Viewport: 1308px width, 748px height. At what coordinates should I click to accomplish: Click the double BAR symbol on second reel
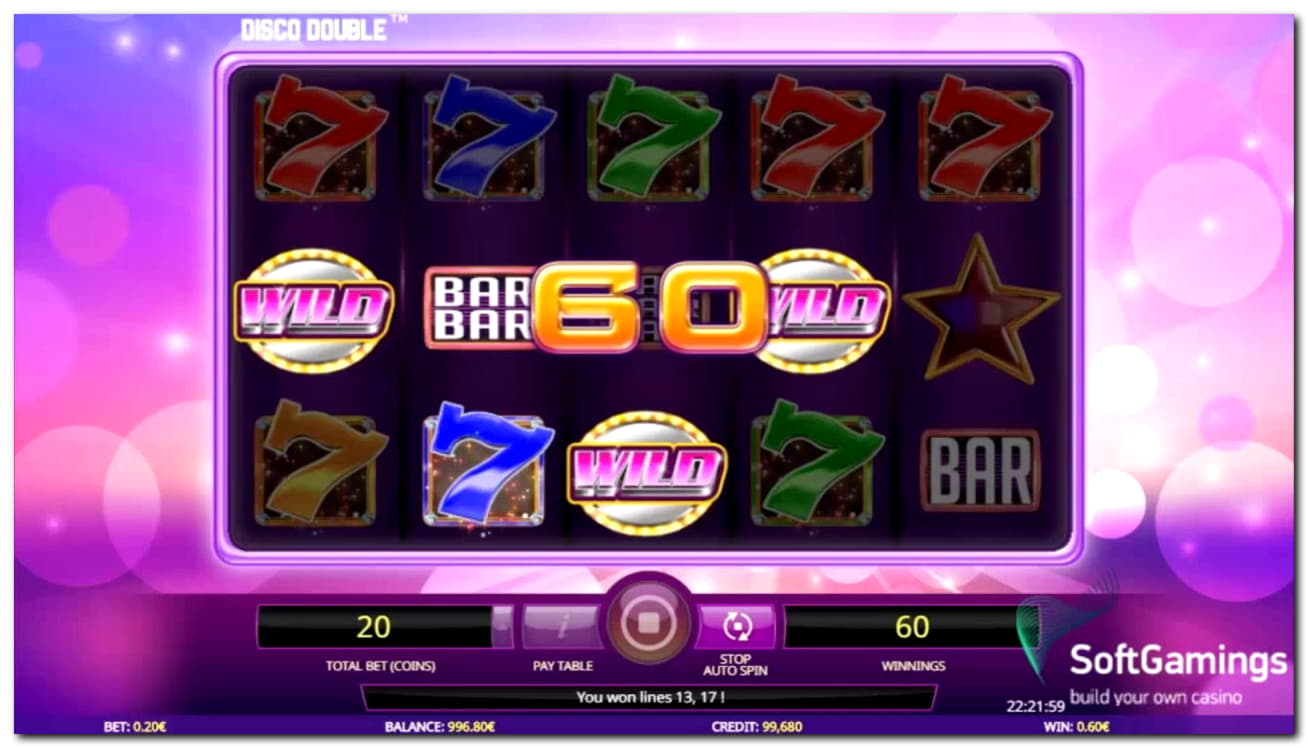tap(479, 308)
